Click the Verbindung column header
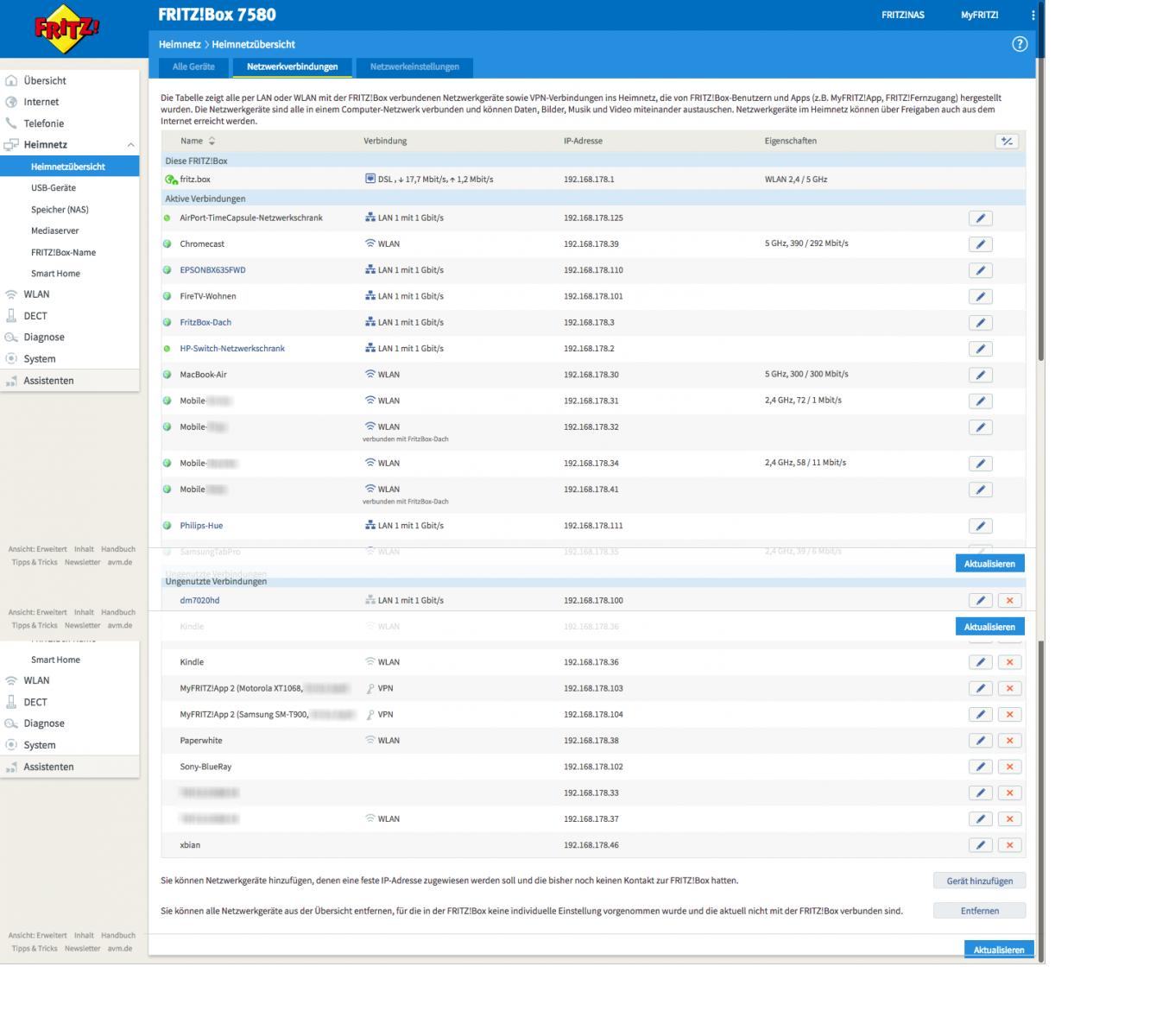The width and height of the screenshot is (1175, 1036). [x=385, y=141]
